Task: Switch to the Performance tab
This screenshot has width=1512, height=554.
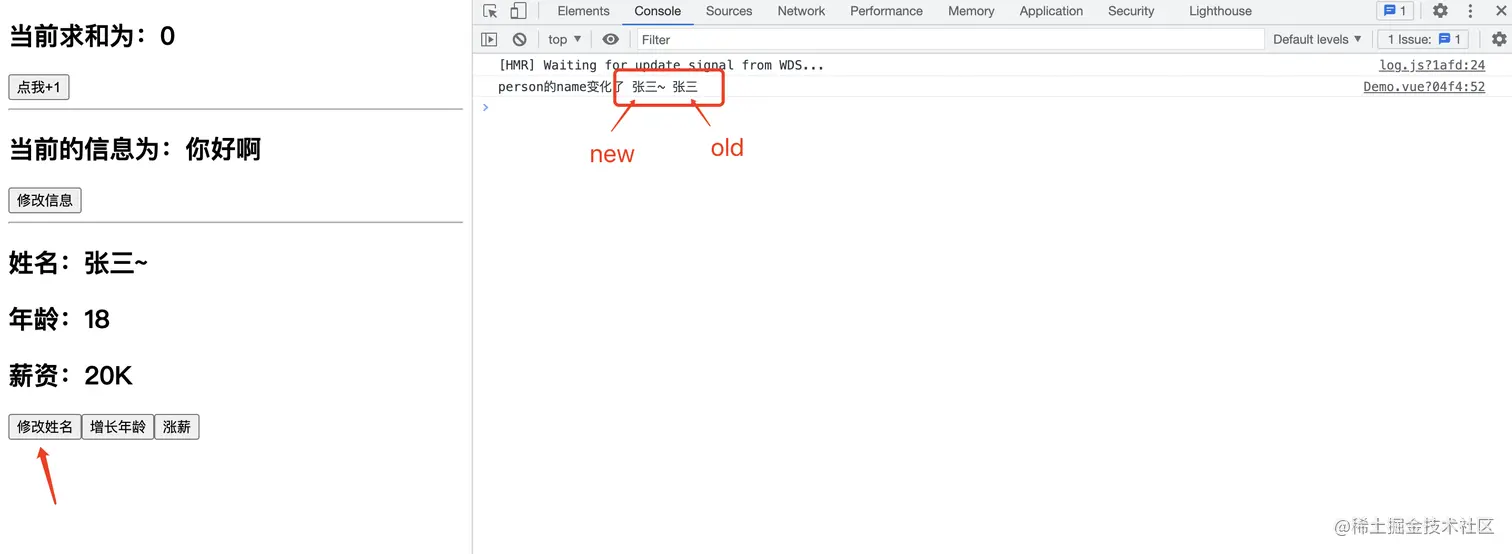Action: (x=886, y=11)
